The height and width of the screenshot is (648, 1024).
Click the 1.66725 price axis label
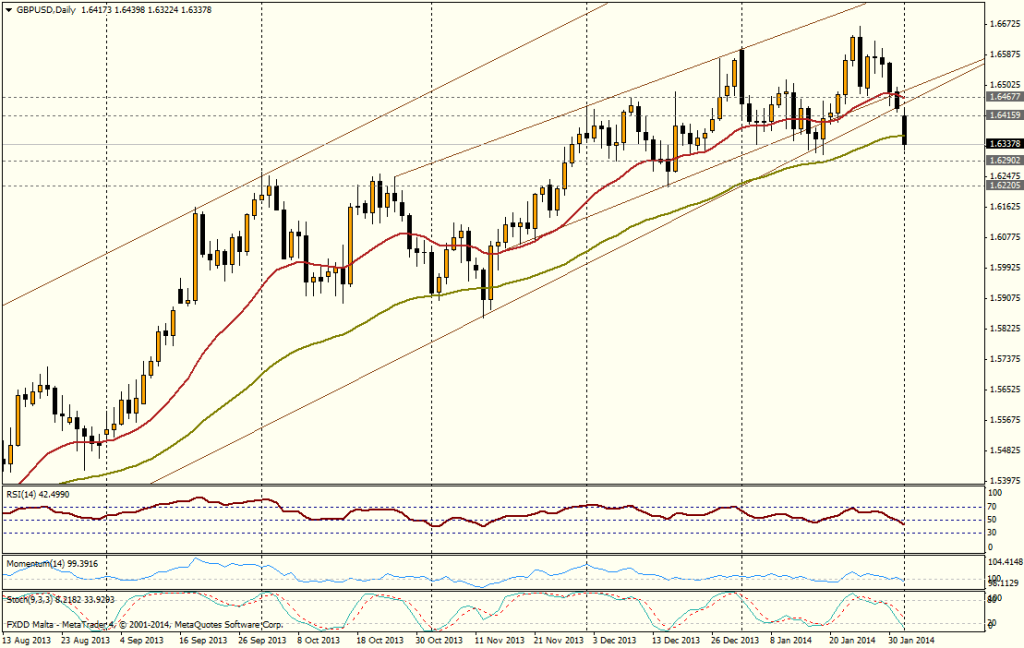pos(1002,23)
